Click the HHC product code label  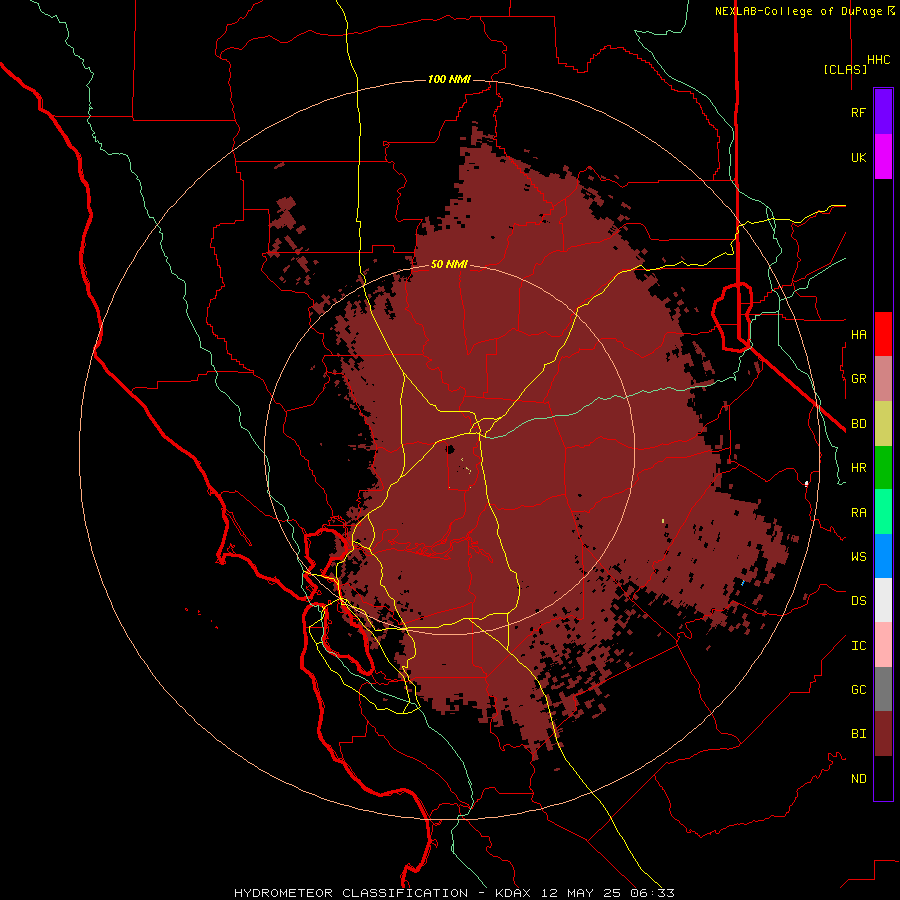tap(878, 60)
